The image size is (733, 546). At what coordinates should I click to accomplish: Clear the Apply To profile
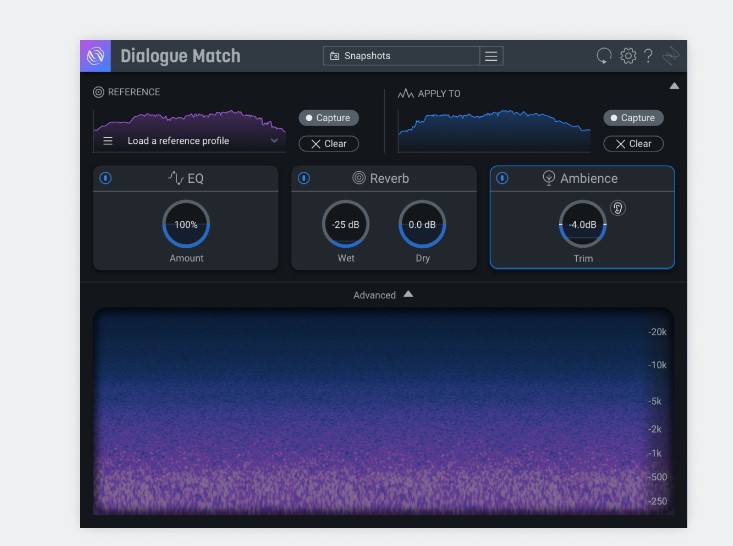coord(633,144)
